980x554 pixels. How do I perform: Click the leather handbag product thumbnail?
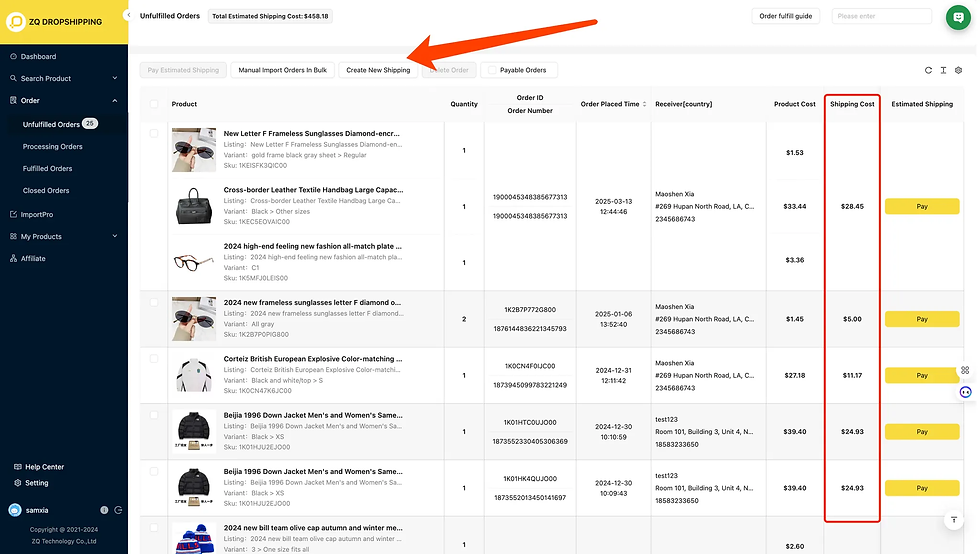194,206
